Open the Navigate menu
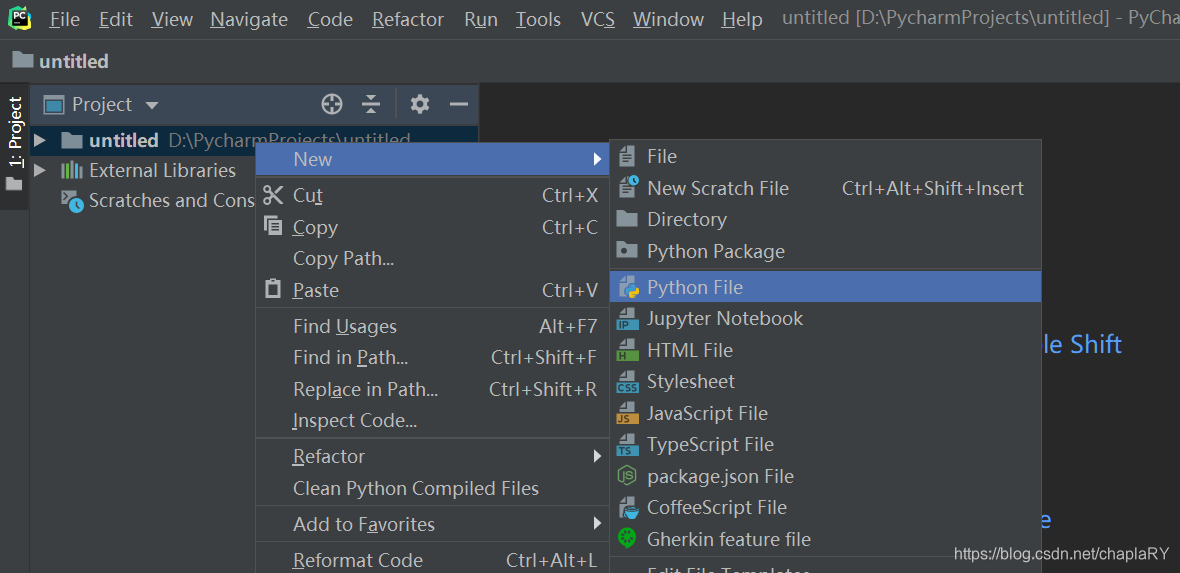Image resolution: width=1180 pixels, height=573 pixels. pyautogui.click(x=249, y=20)
